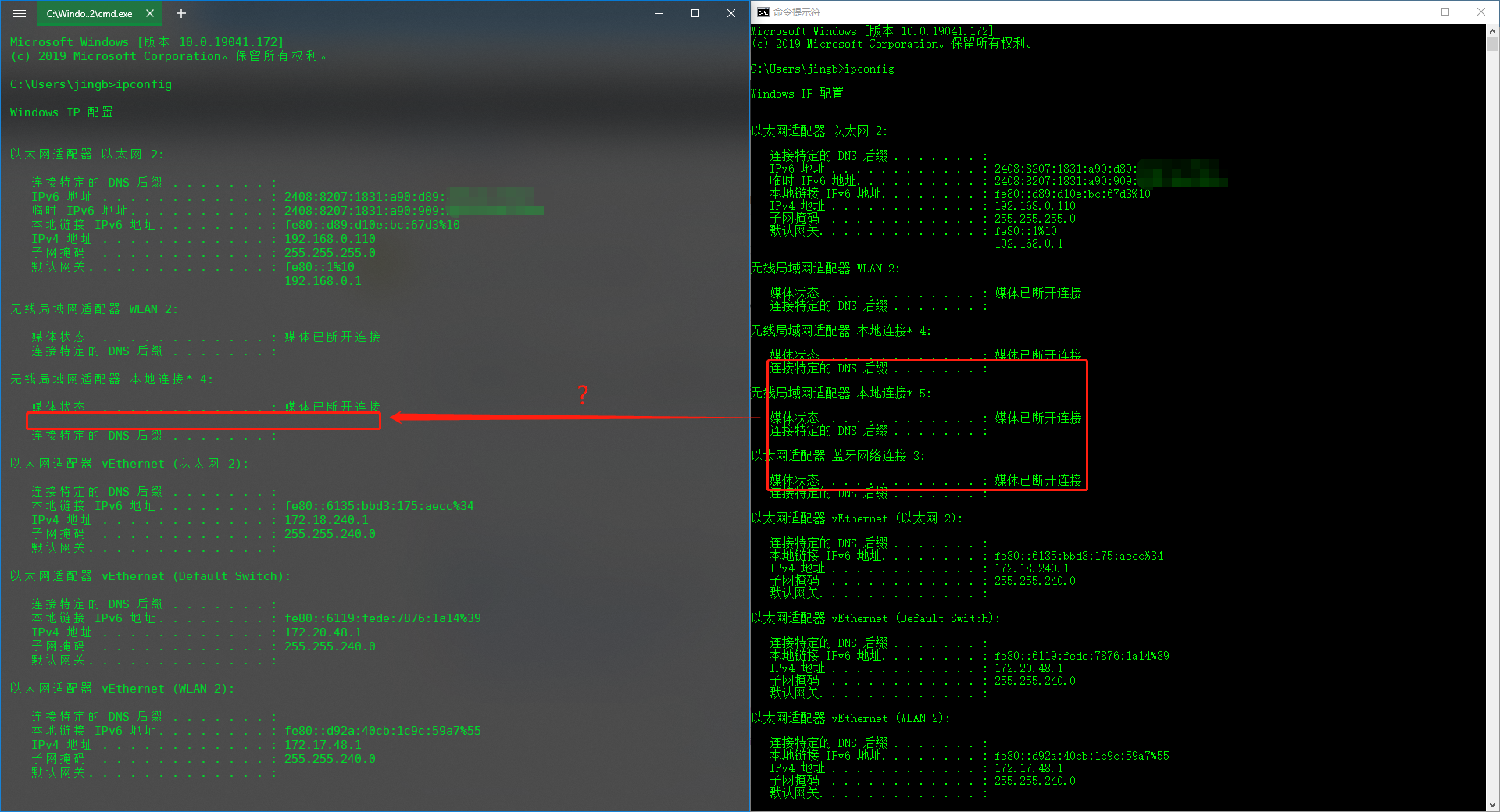Screen dimensions: 1500x812
Task: Open the Windows Terminal hamburger menu
Action: click(x=20, y=13)
